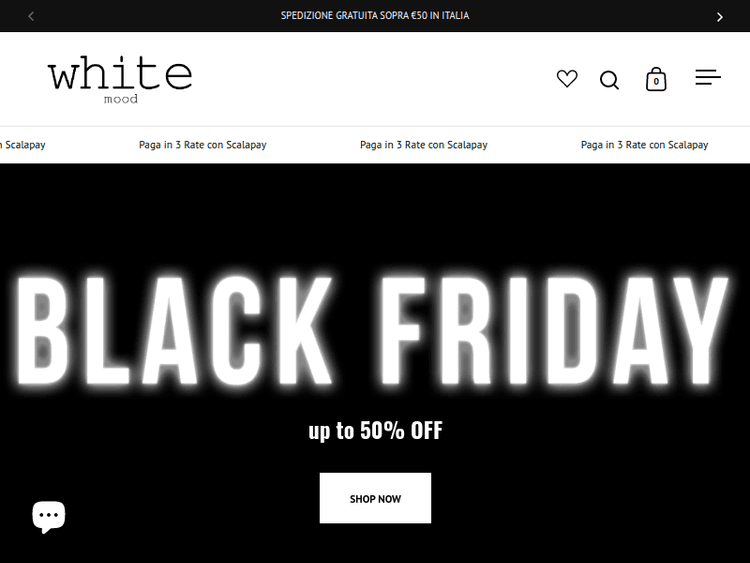
Task: Click the free shipping announcement text
Action: pyautogui.click(x=375, y=16)
